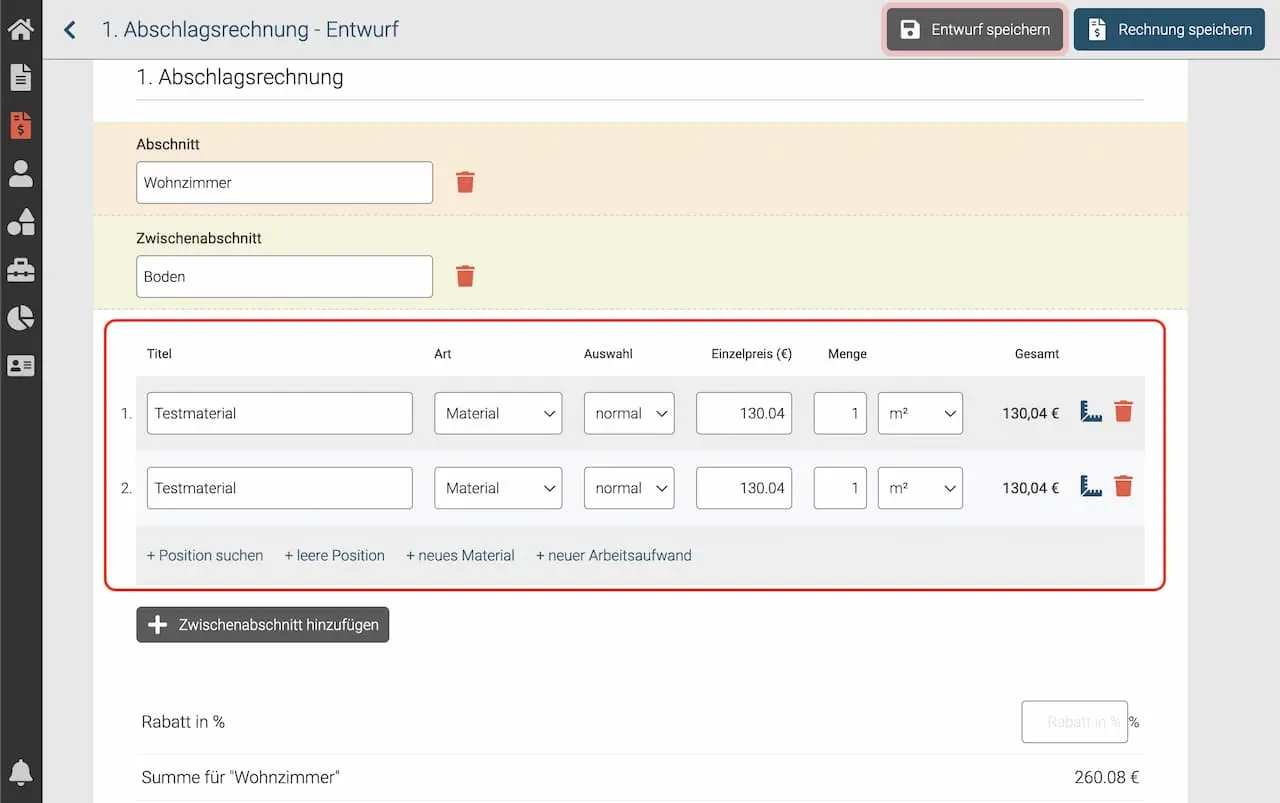Focus the Titel field of position 2
The image size is (1280, 803).
point(280,488)
